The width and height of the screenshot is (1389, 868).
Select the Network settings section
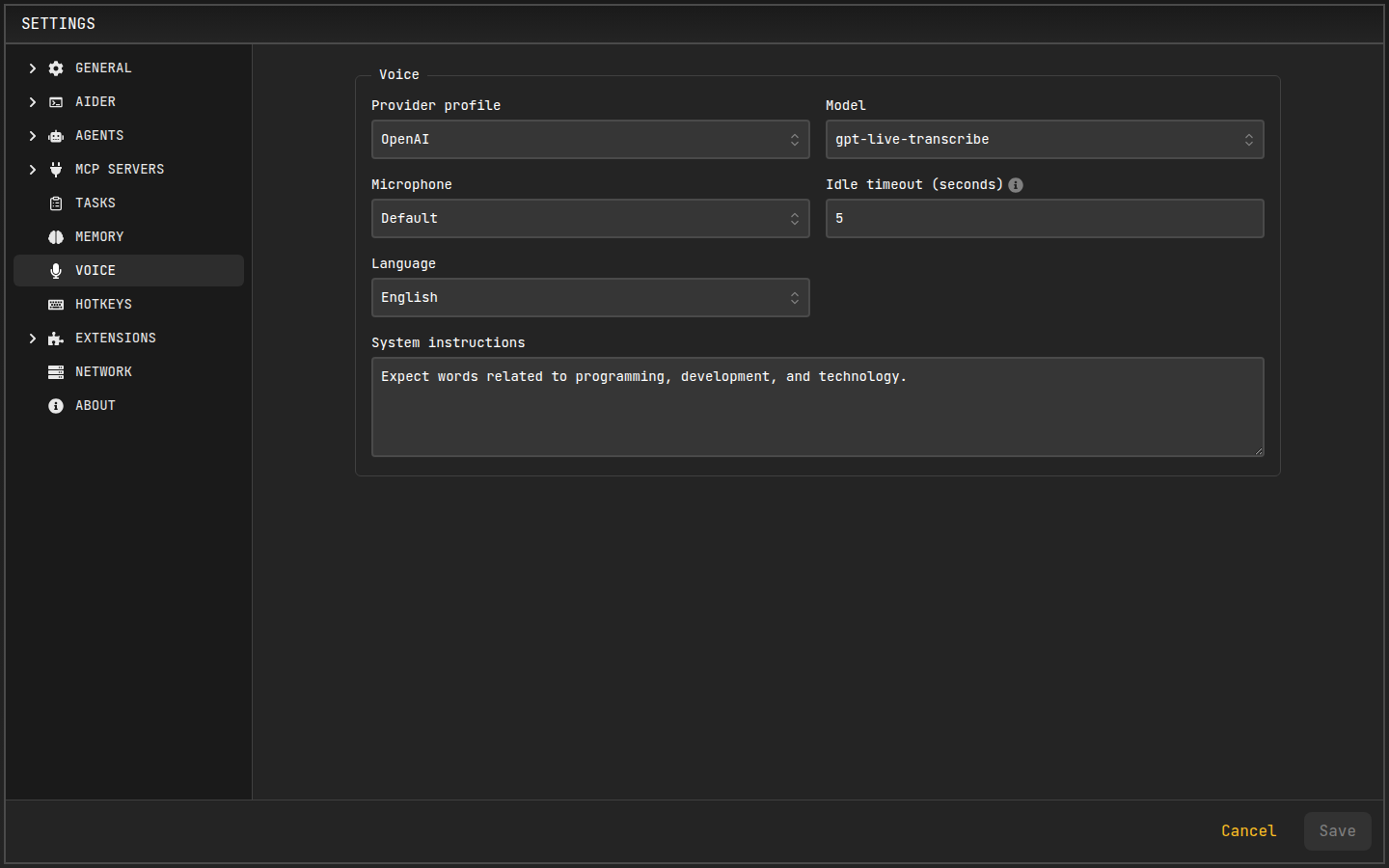pyautogui.click(x=128, y=372)
